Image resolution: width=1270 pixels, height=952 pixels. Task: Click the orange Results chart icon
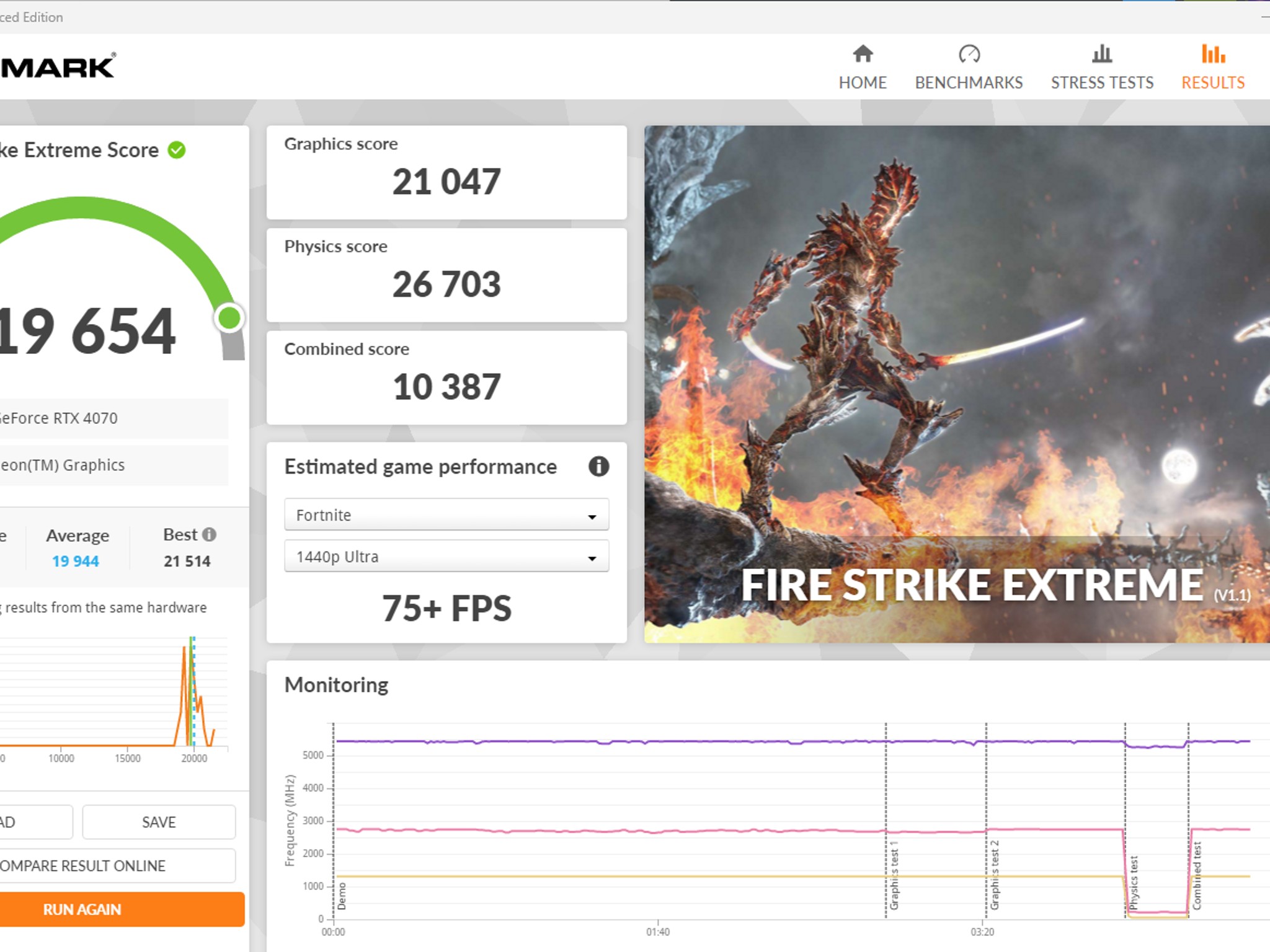coord(1213,55)
